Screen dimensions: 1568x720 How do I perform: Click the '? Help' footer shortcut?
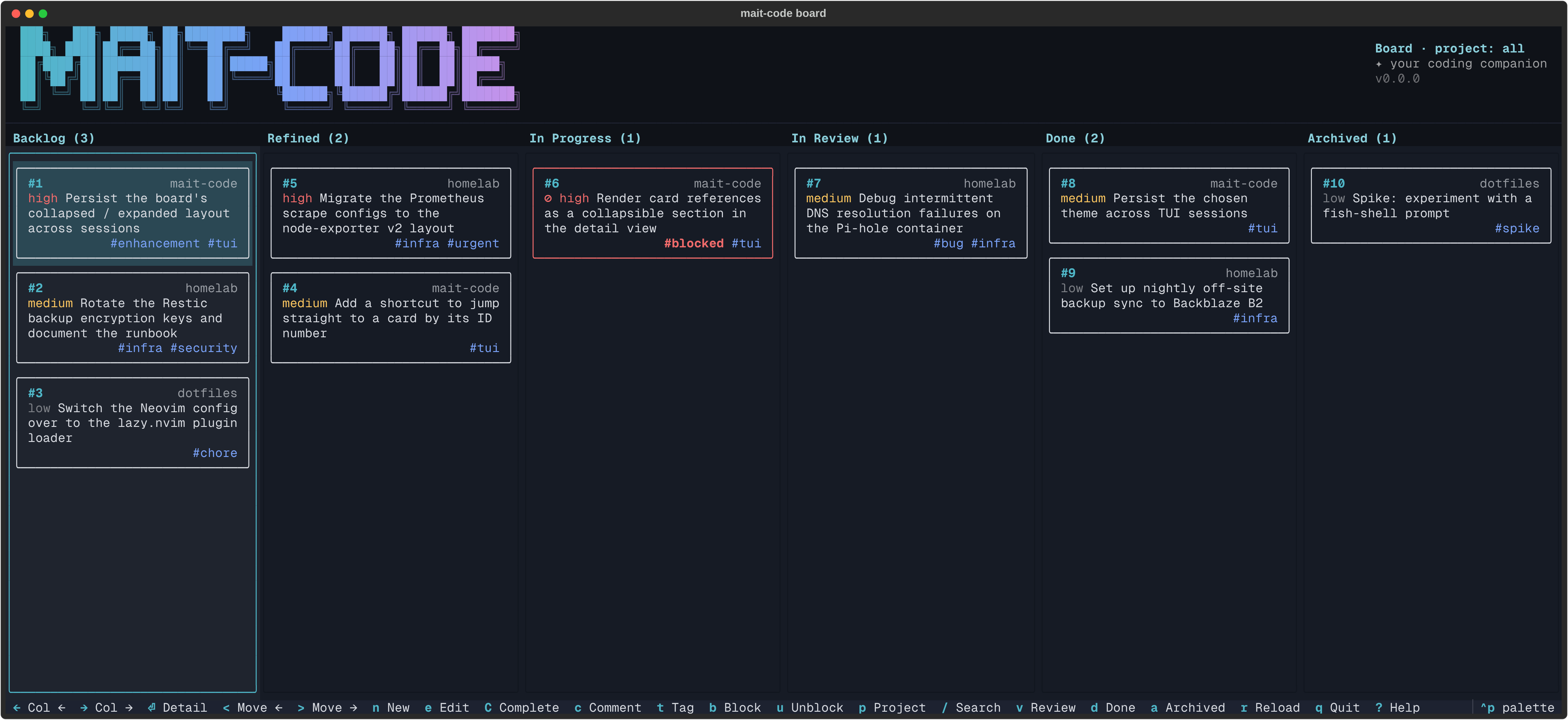[x=1397, y=708]
